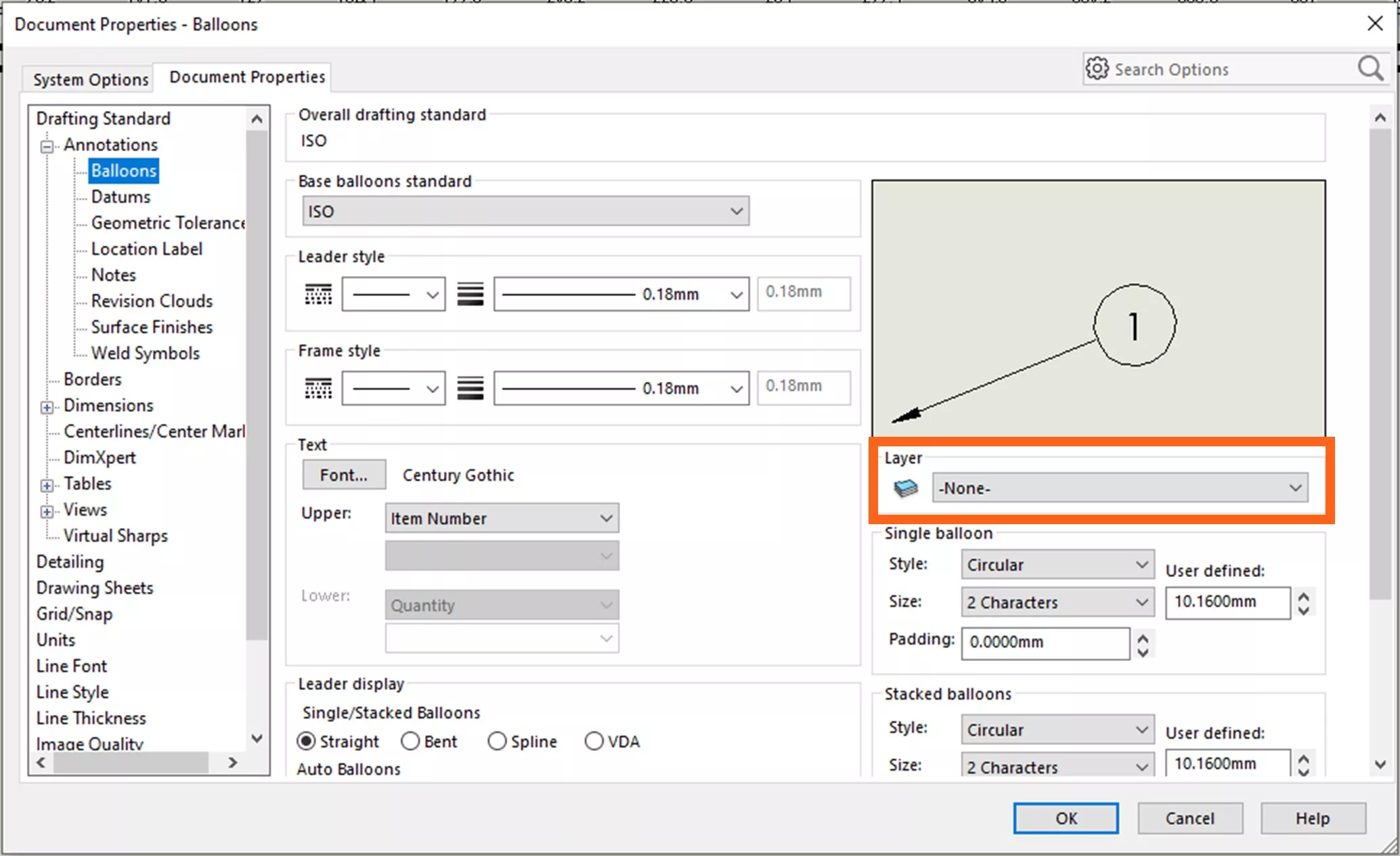
Task: Click the frame style line pattern icon
Action: point(318,387)
